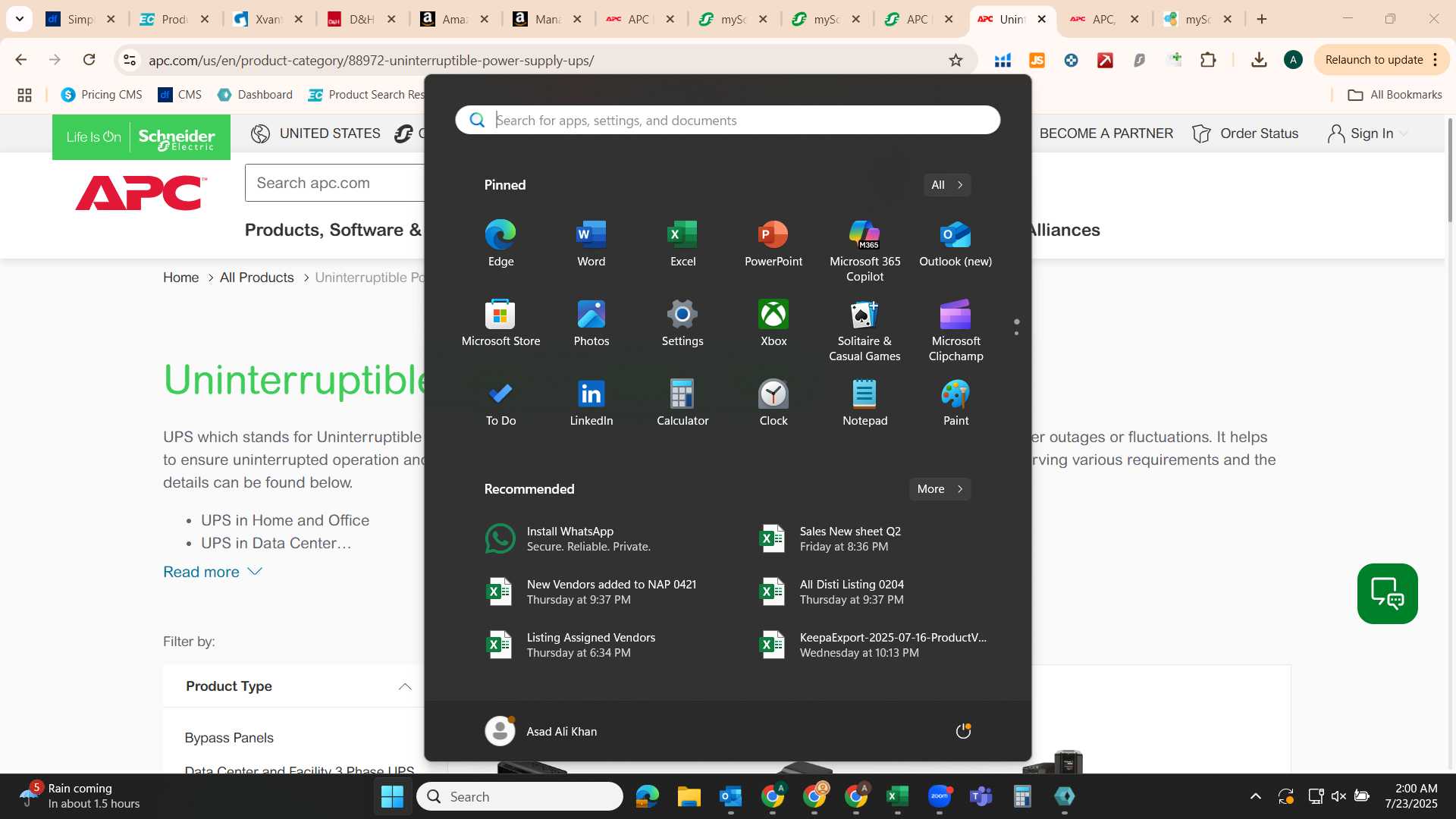Launch Photos app

pos(591,324)
